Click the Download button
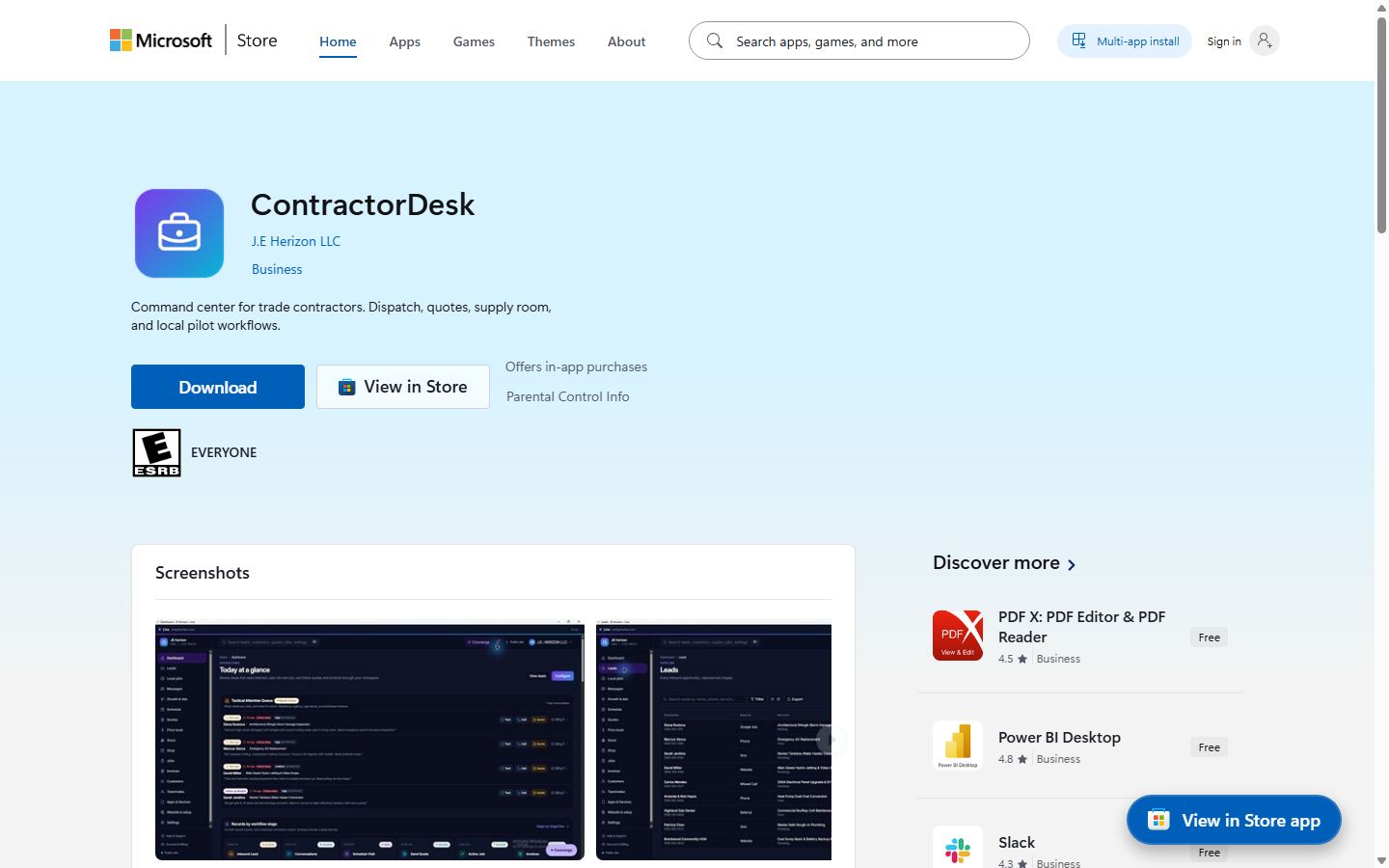This screenshot has height=868, width=1389. 218,387
